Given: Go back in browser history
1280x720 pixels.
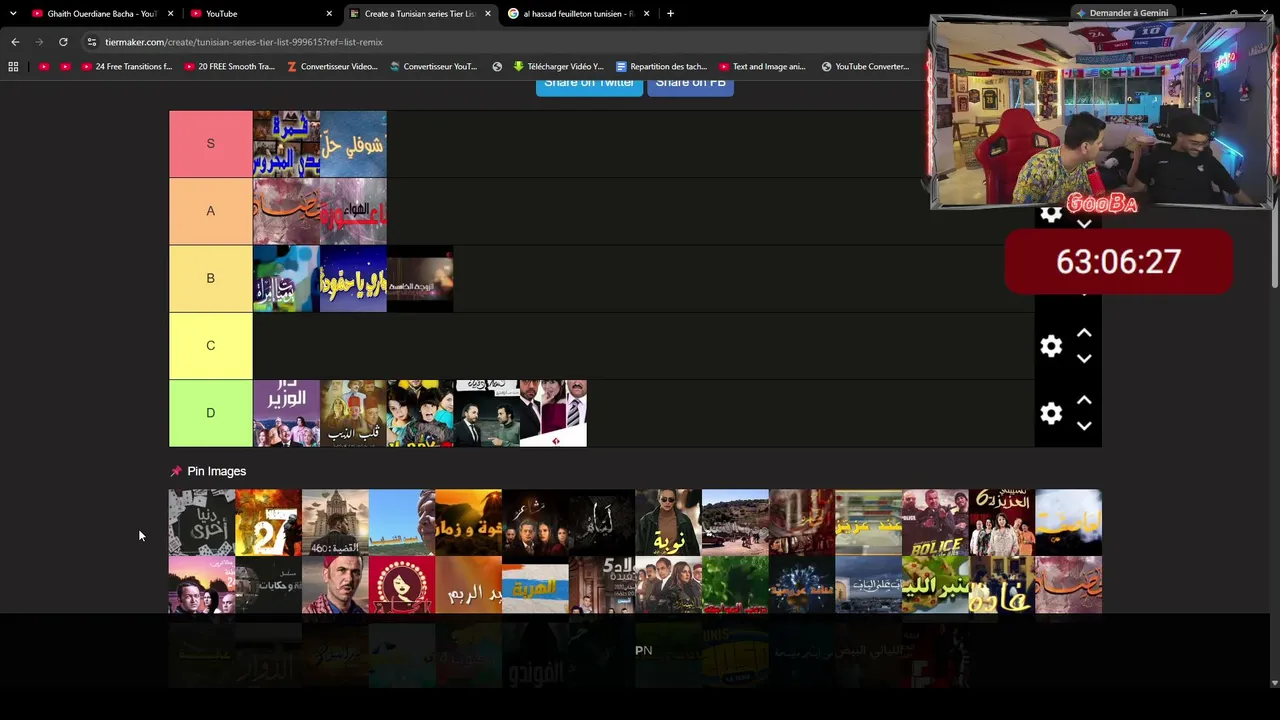Looking at the screenshot, I should pyautogui.click(x=15, y=42).
